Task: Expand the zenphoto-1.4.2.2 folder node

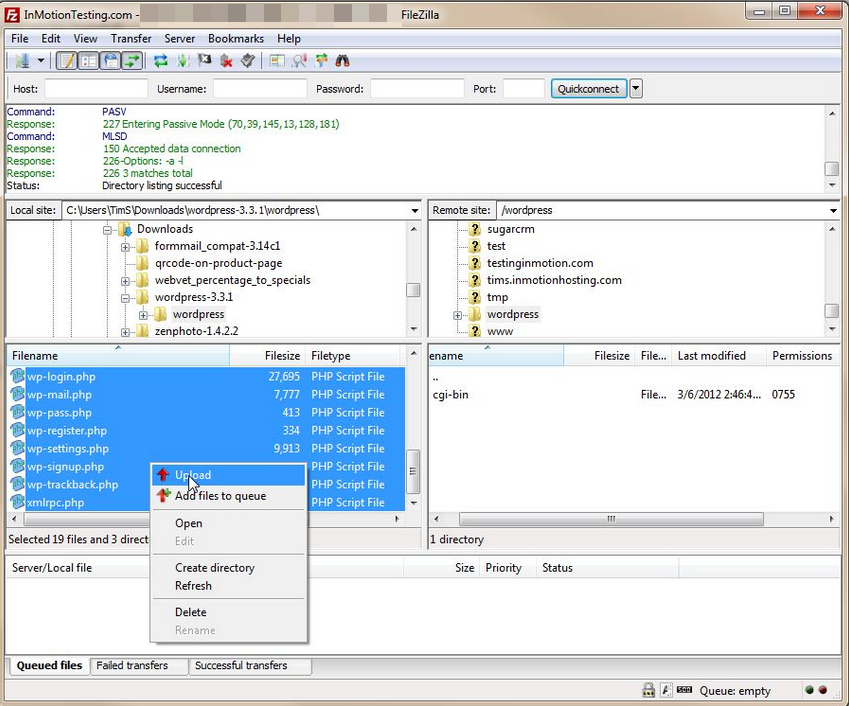Action: tap(126, 332)
